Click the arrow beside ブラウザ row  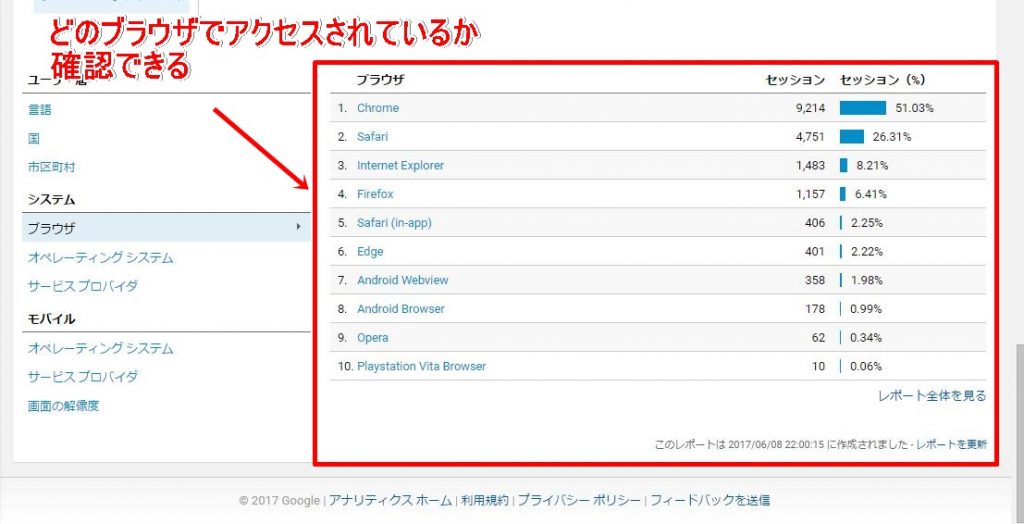click(x=298, y=227)
